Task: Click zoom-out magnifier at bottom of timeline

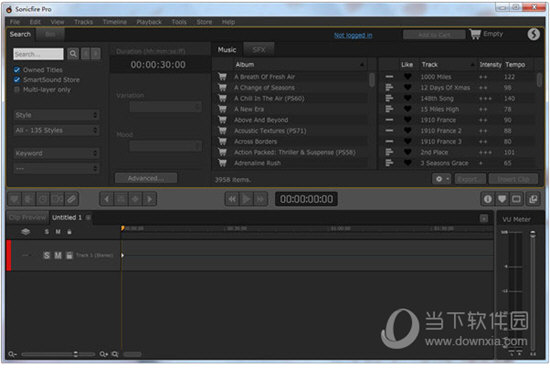Action: point(12,354)
